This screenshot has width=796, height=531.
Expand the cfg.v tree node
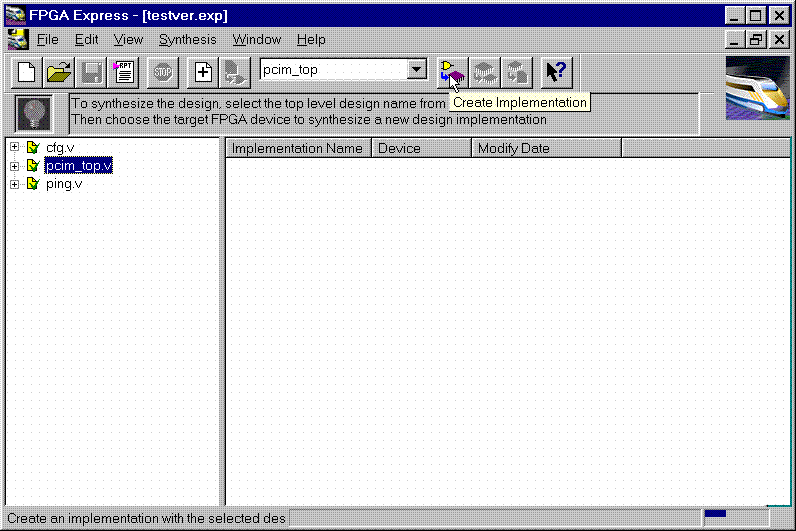(x=14, y=147)
